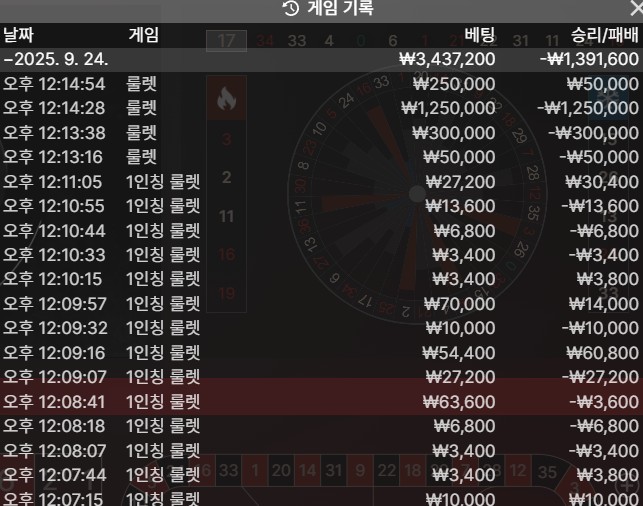The height and width of the screenshot is (506, 643).
Task: Click the hot numbers flame icon
Action: pyautogui.click(x=226, y=98)
